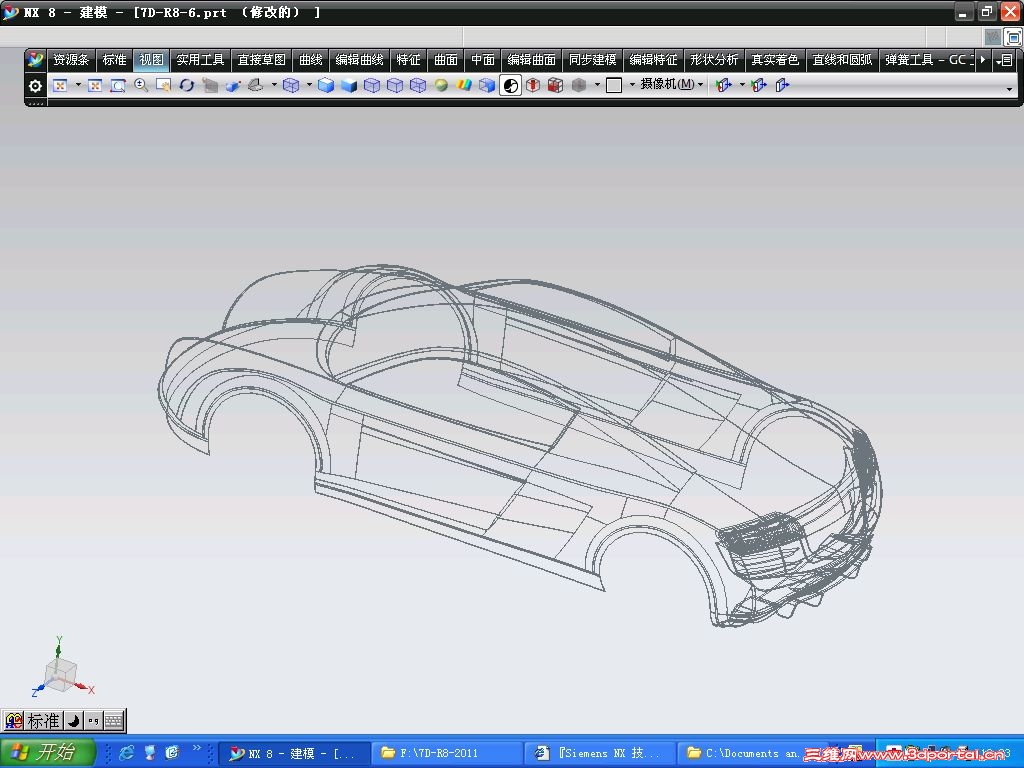Select Studio rendering sphere icon

click(441, 85)
